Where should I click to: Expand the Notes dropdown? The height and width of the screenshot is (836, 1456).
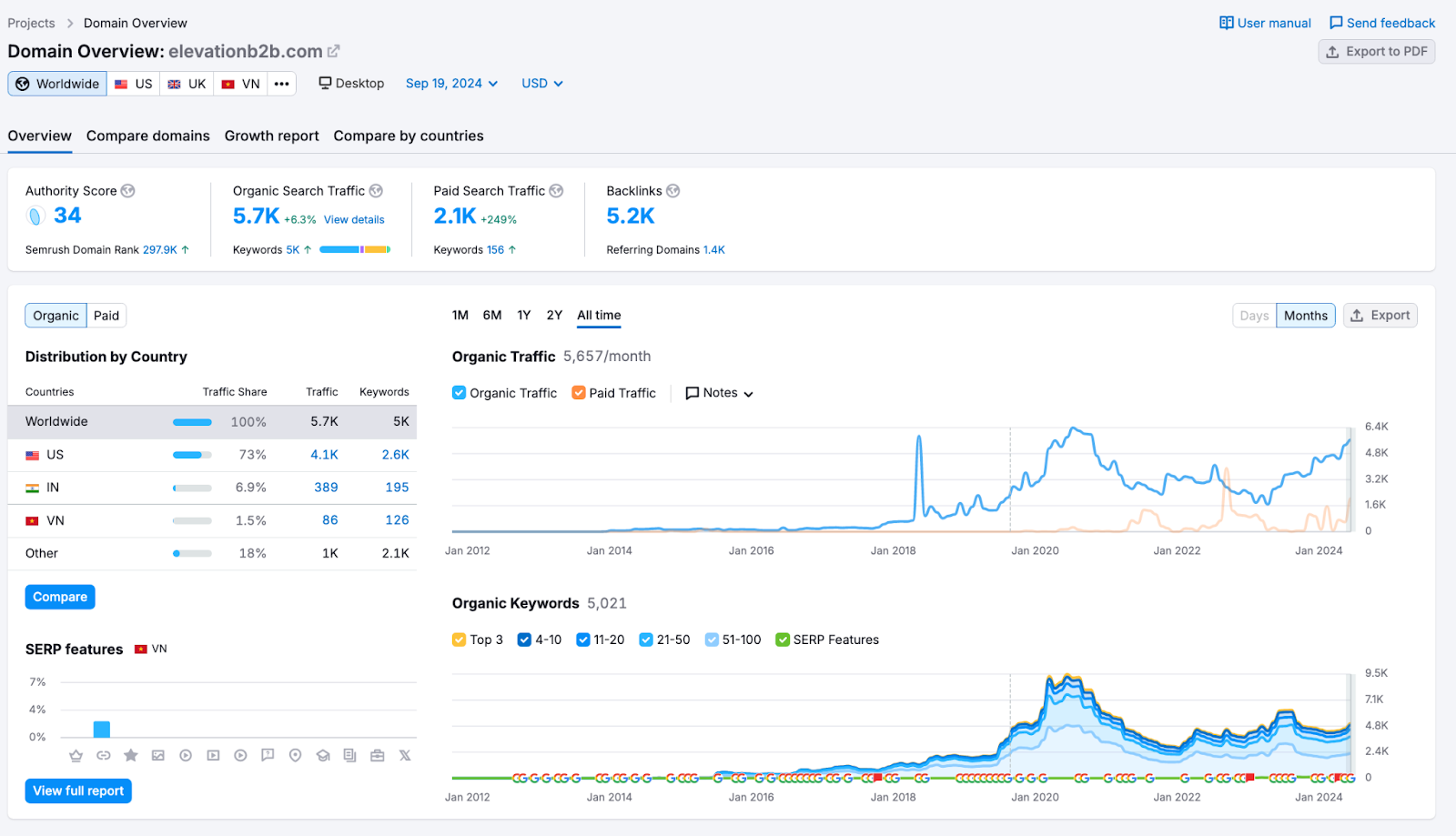click(x=720, y=393)
